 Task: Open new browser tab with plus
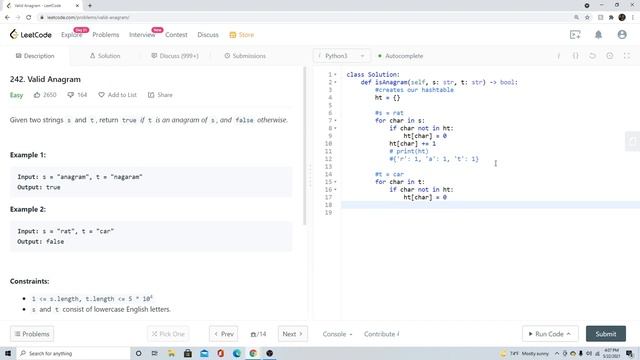[x=90, y=6]
